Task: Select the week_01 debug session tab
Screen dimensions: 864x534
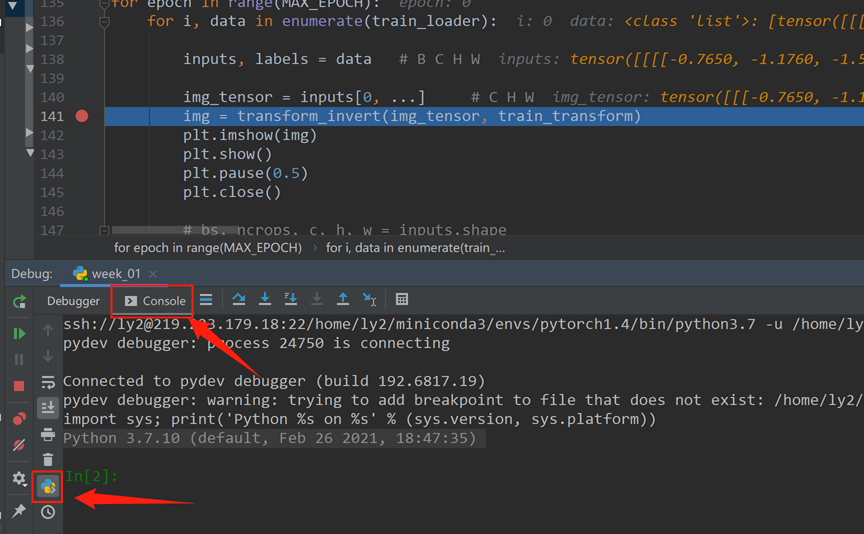Action: pos(107,273)
